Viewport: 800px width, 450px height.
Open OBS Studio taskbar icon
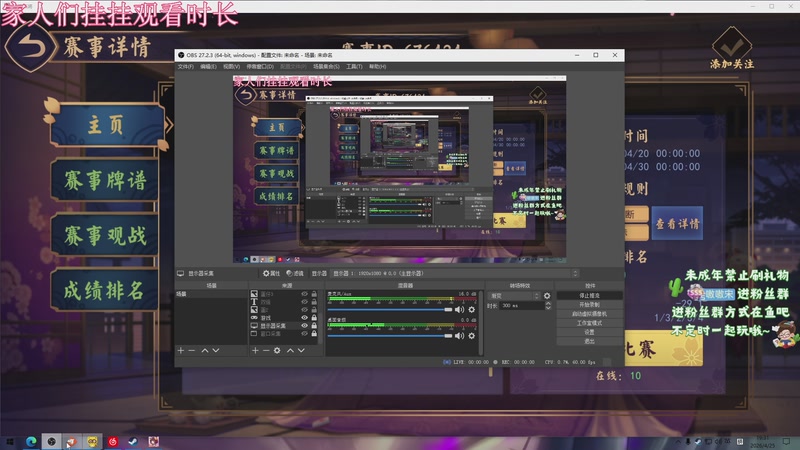click(x=52, y=441)
